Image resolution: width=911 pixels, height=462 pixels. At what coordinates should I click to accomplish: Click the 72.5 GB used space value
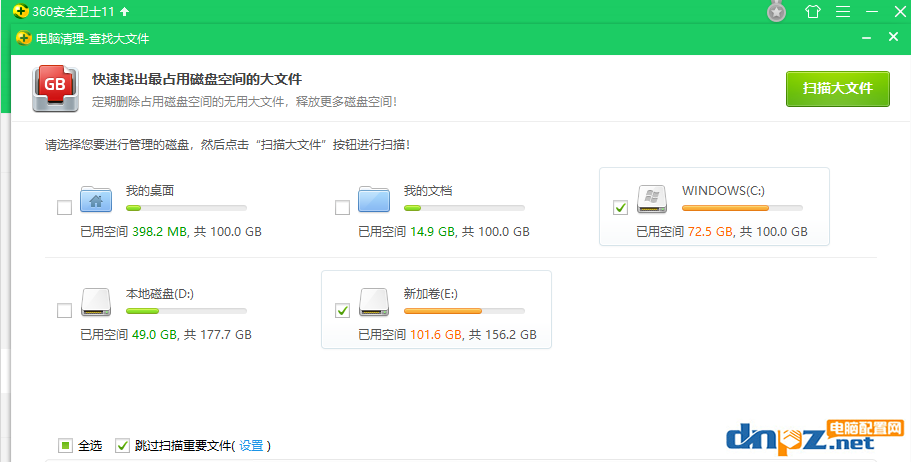point(710,232)
